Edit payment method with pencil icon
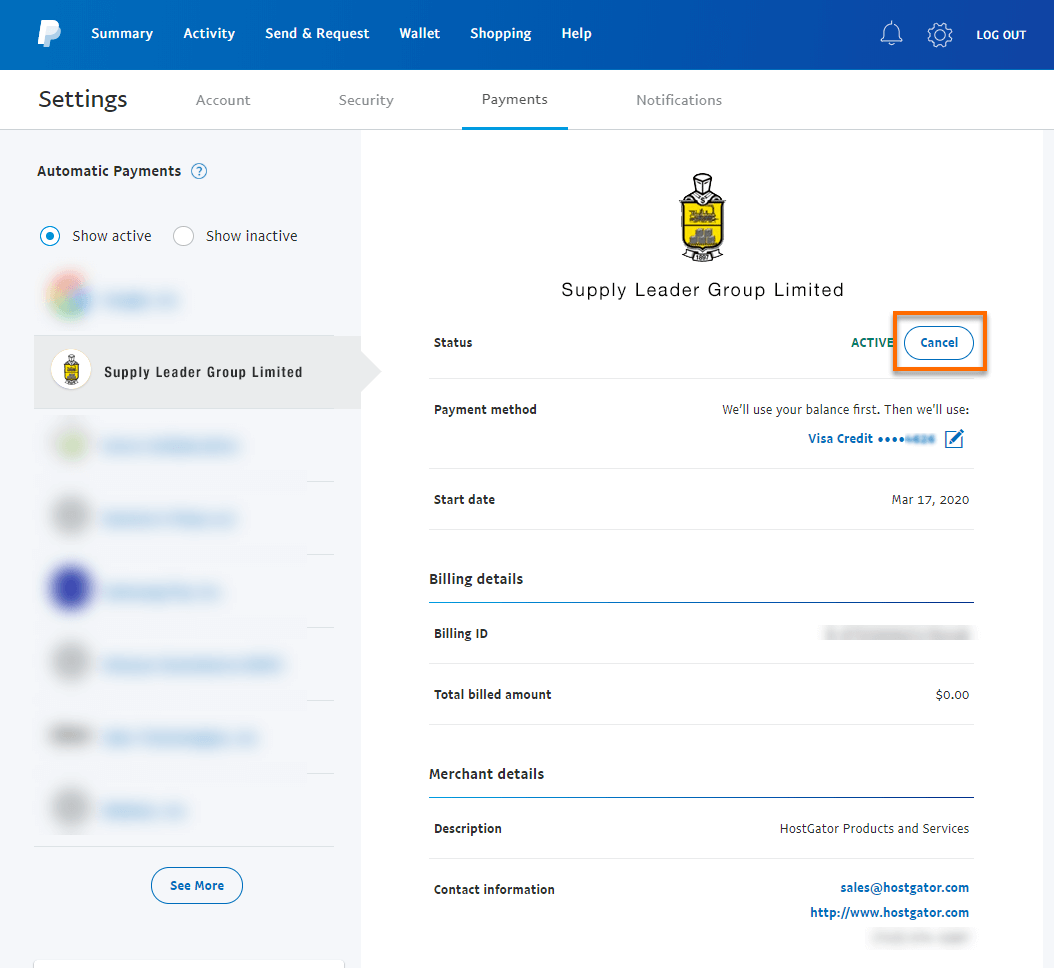Viewport: 1054px width, 968px height. point(954,439)
